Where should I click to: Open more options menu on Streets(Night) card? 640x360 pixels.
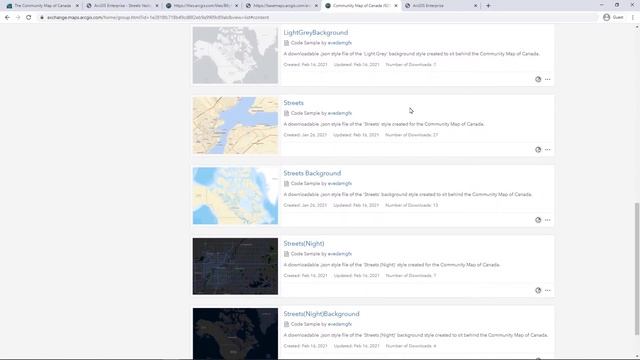[548, 290]
